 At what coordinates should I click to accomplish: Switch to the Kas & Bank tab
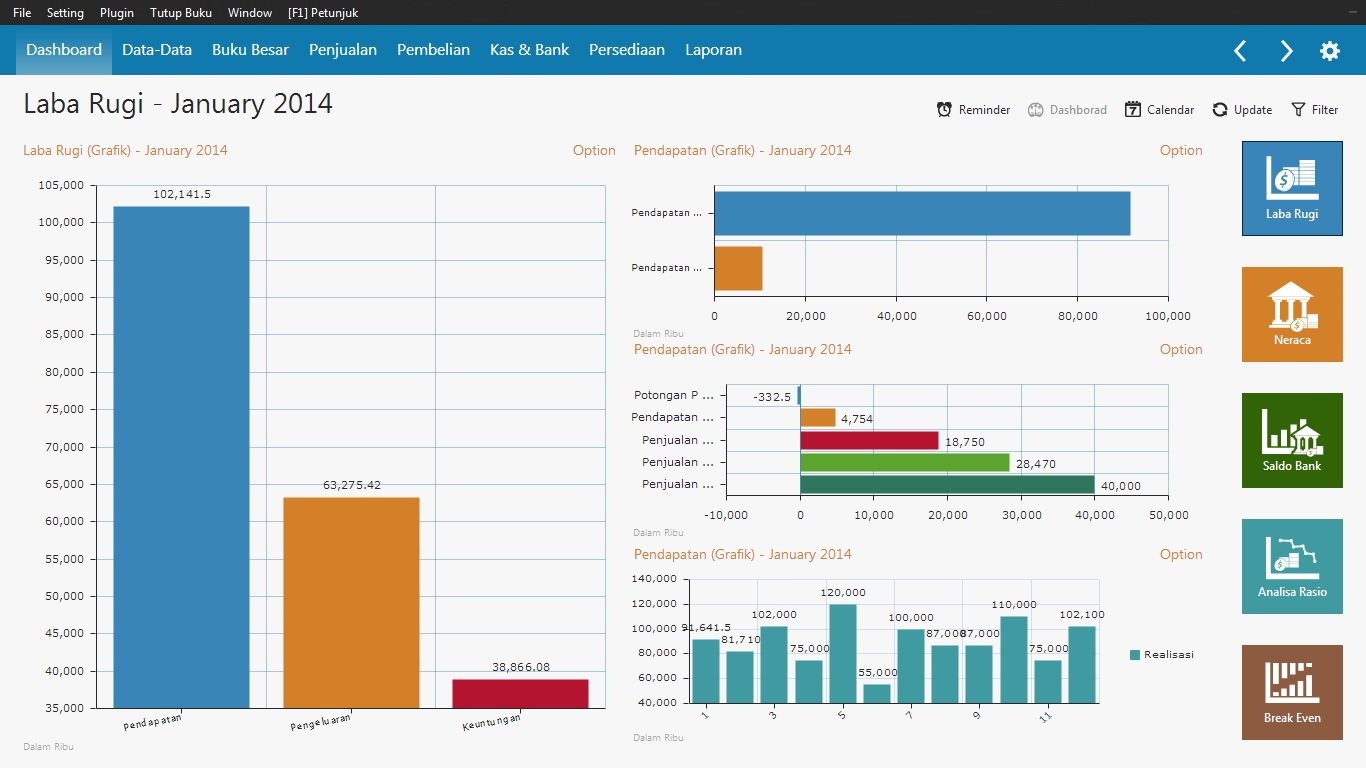pos(529,50)
